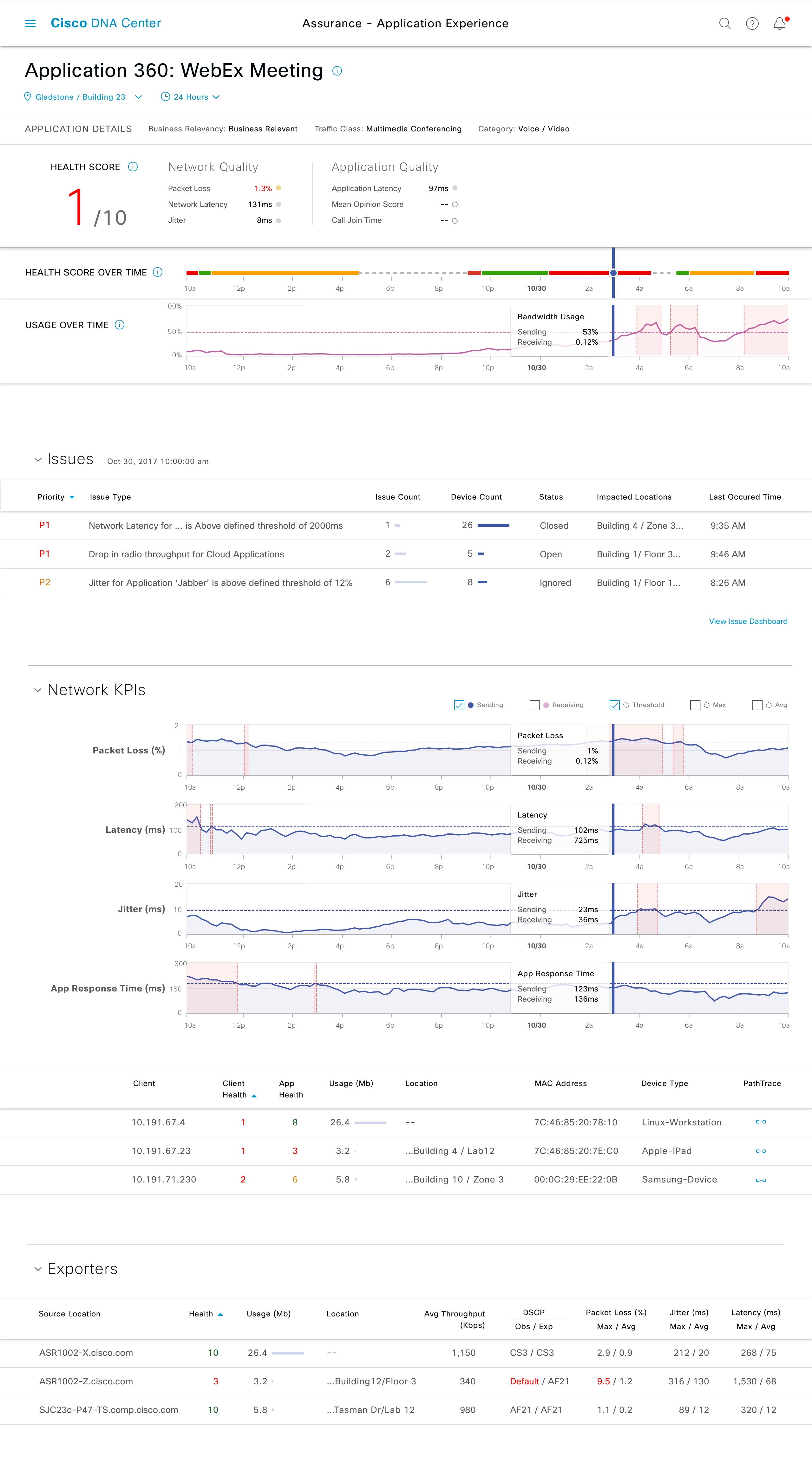This screenshot has height=1484, width=812.
Task: Open exporter ASR1002-X.cisco.com
Action: [x=86, y=1353]
